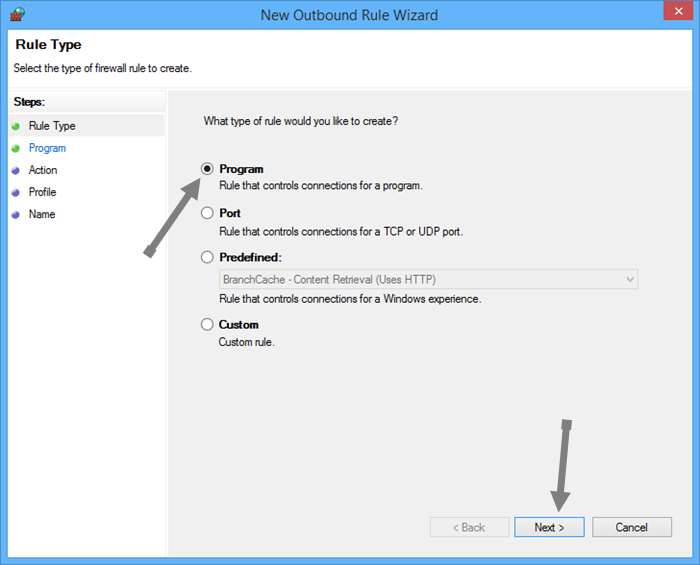Viewport: 700px width, 565px height.
Task: Go to the Rule Type step
Action: (52, 126)
